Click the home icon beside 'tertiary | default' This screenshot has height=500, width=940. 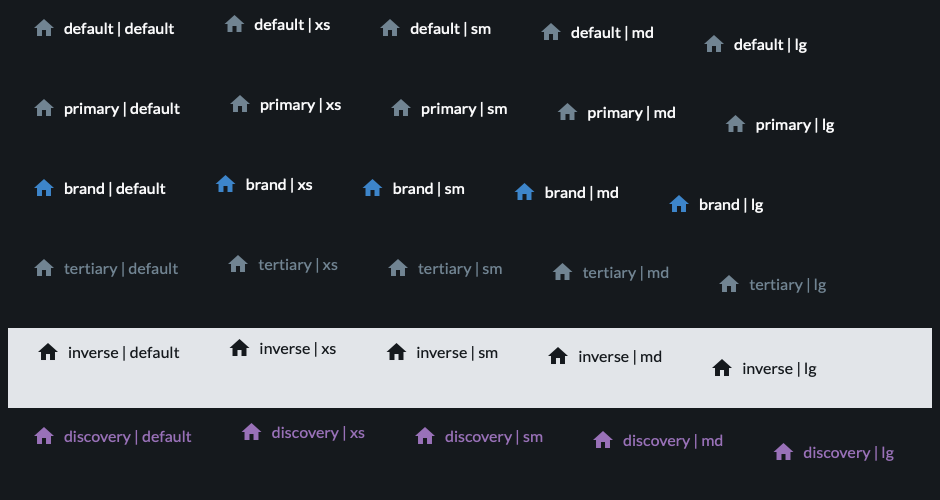pyautogui.click(x=44, y=268)
